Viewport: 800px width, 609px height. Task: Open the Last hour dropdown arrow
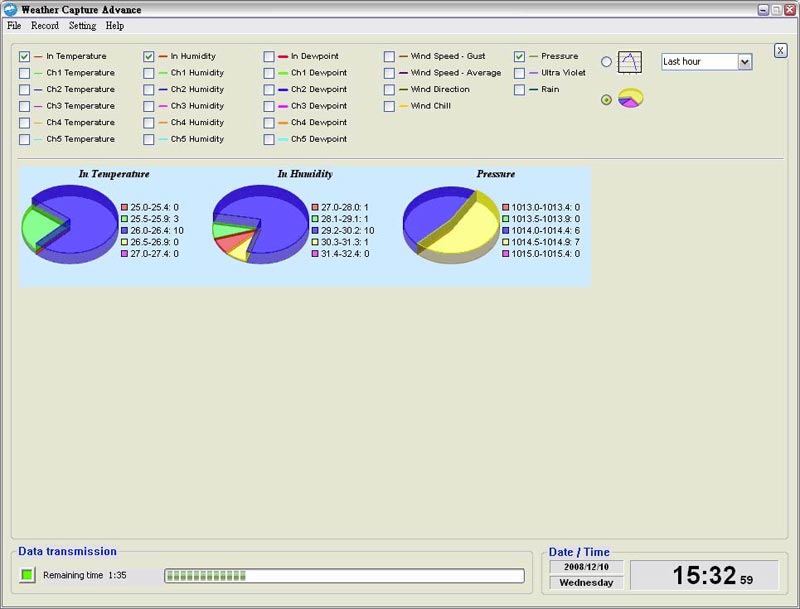(x=745, y=62)
